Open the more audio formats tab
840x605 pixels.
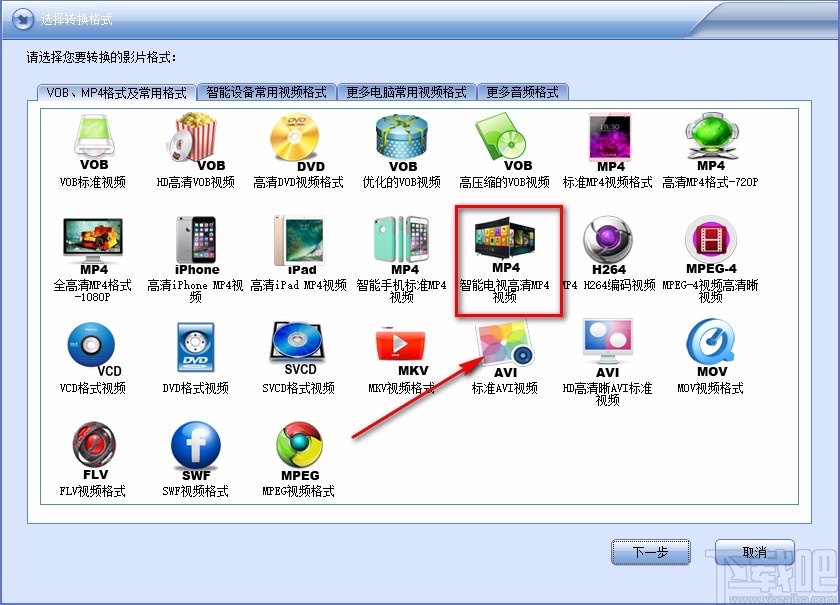coord(524,89)
